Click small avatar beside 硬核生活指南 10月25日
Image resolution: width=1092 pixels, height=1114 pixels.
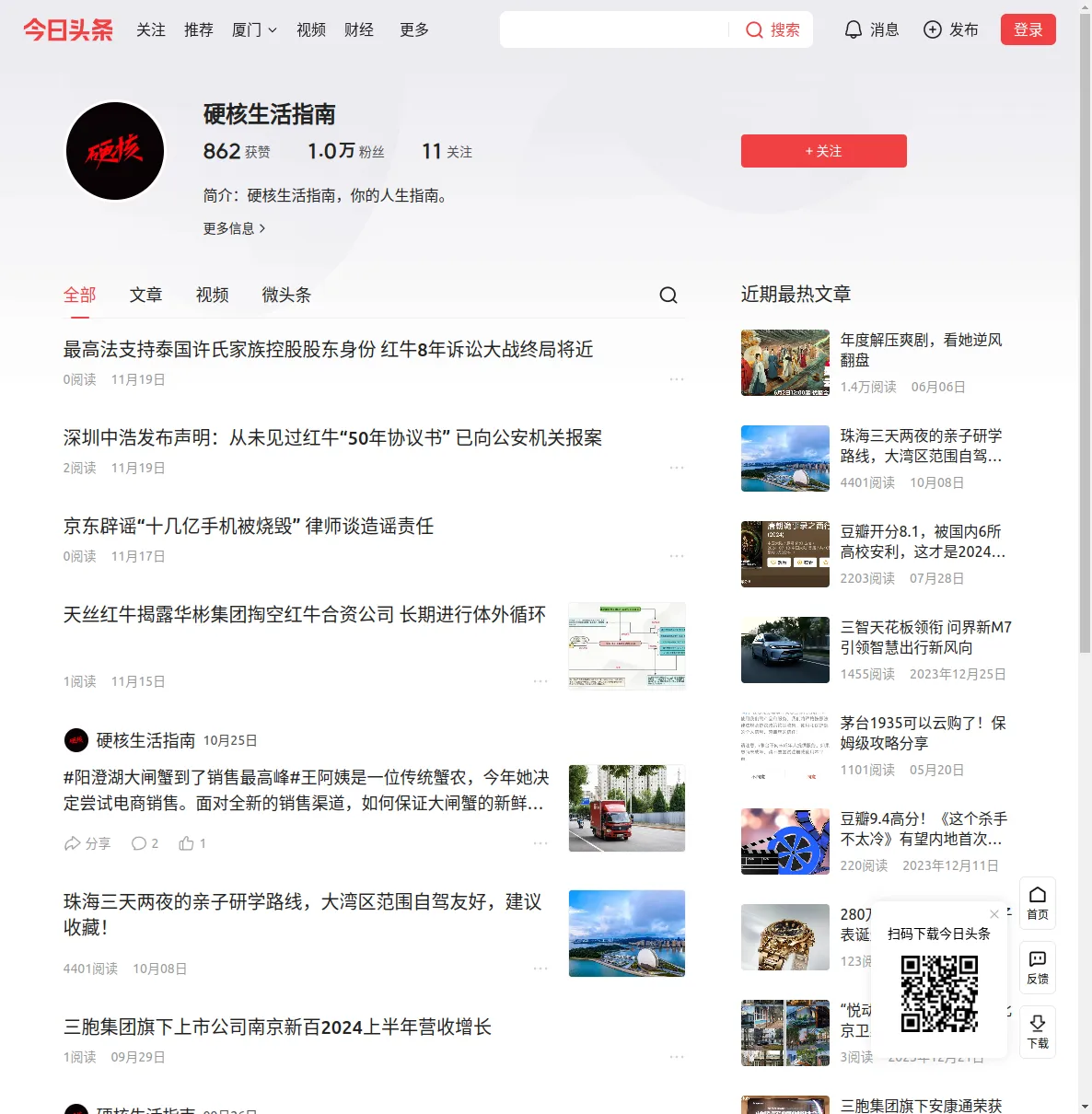coord(76,740)
